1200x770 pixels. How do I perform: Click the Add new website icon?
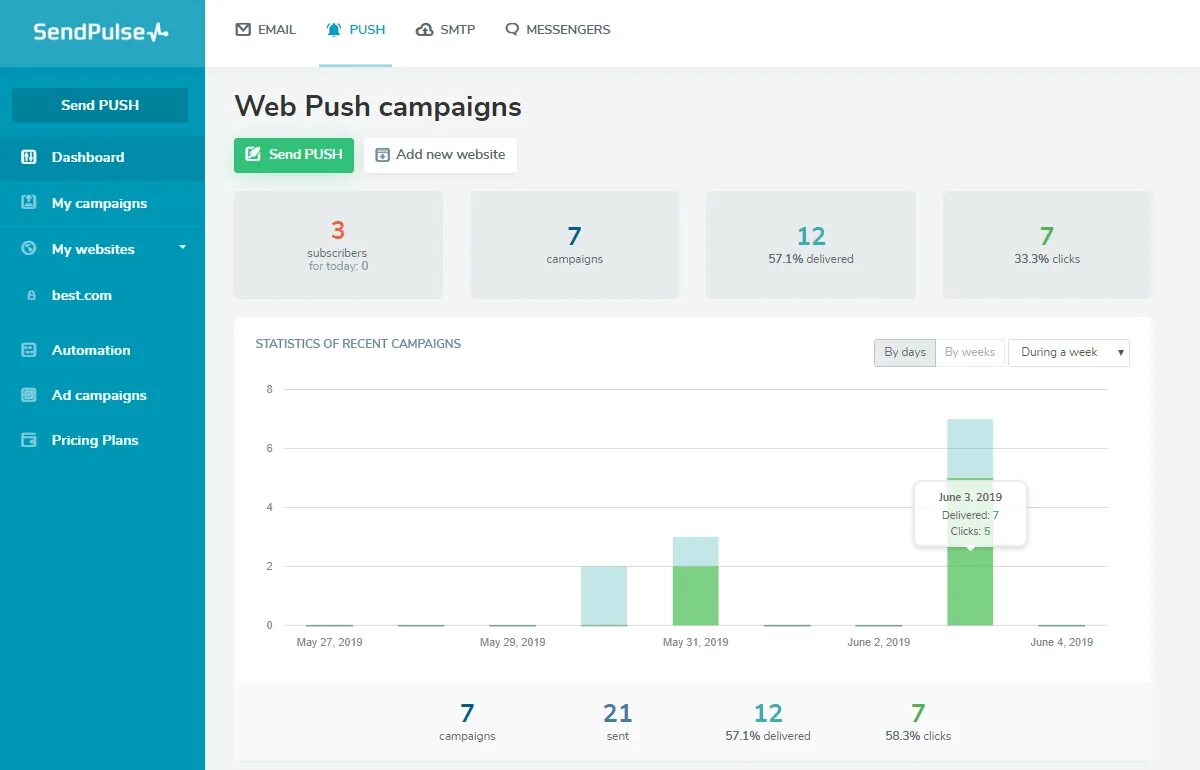pos(382,155)
